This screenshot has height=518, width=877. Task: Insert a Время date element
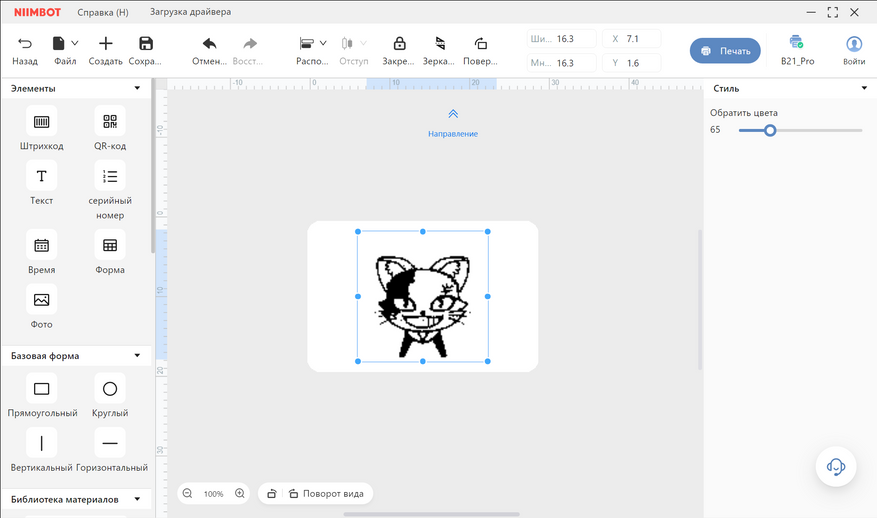(41, 245)
